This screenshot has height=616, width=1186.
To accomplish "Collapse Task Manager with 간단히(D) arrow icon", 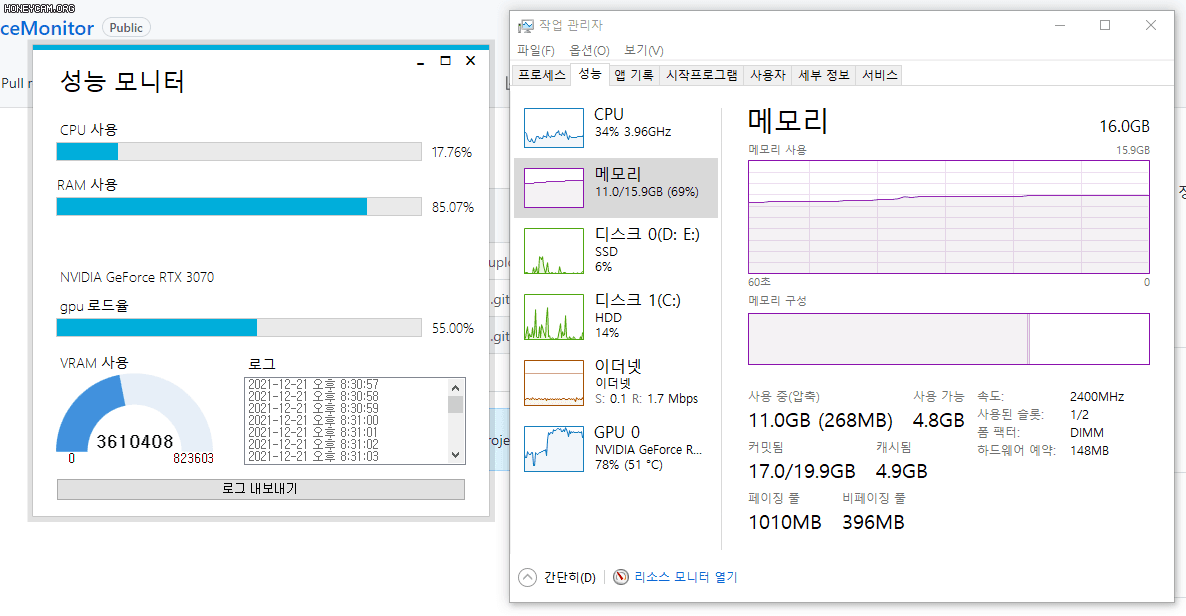I will coord(527,577).
